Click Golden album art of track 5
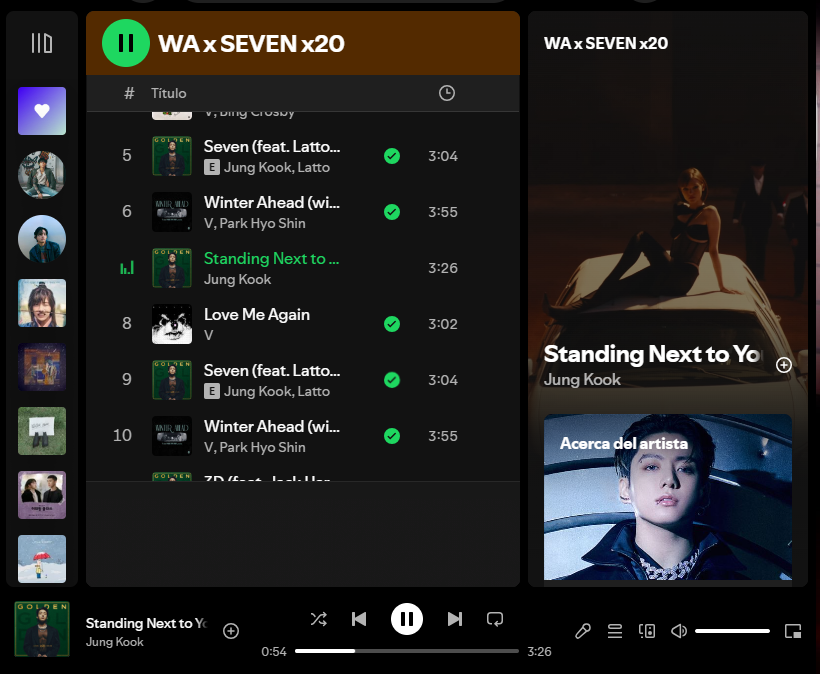The image size is (820, 674). click(x=172, y=156)
